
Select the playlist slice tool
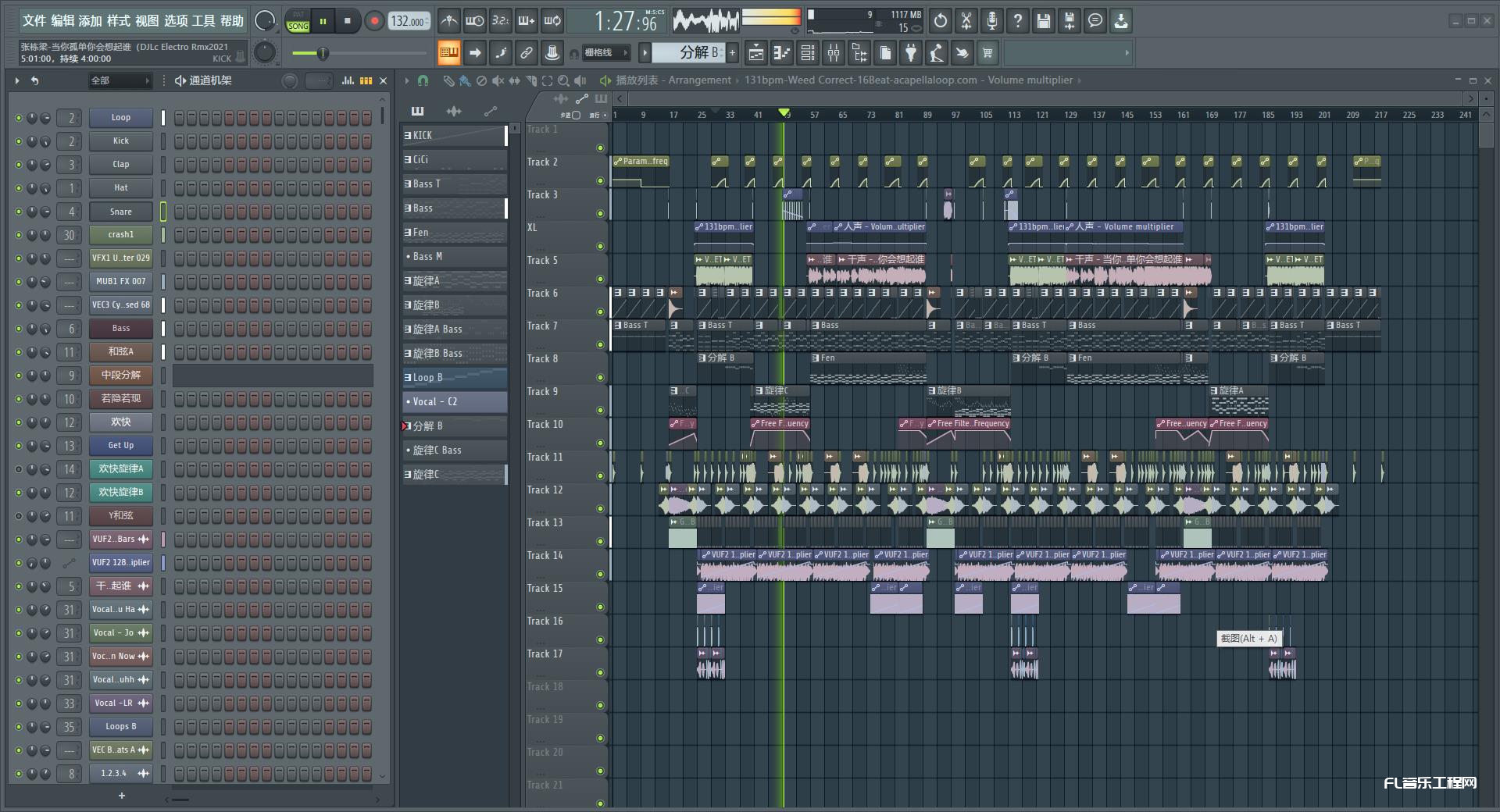pyautogui.click(x=530, y=80)
